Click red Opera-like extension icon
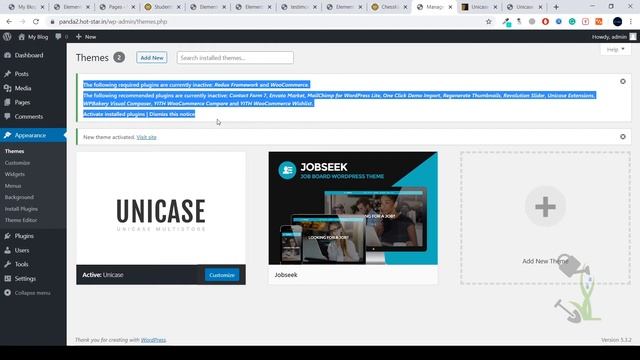The image size is (640, 360). click(545, 22)
